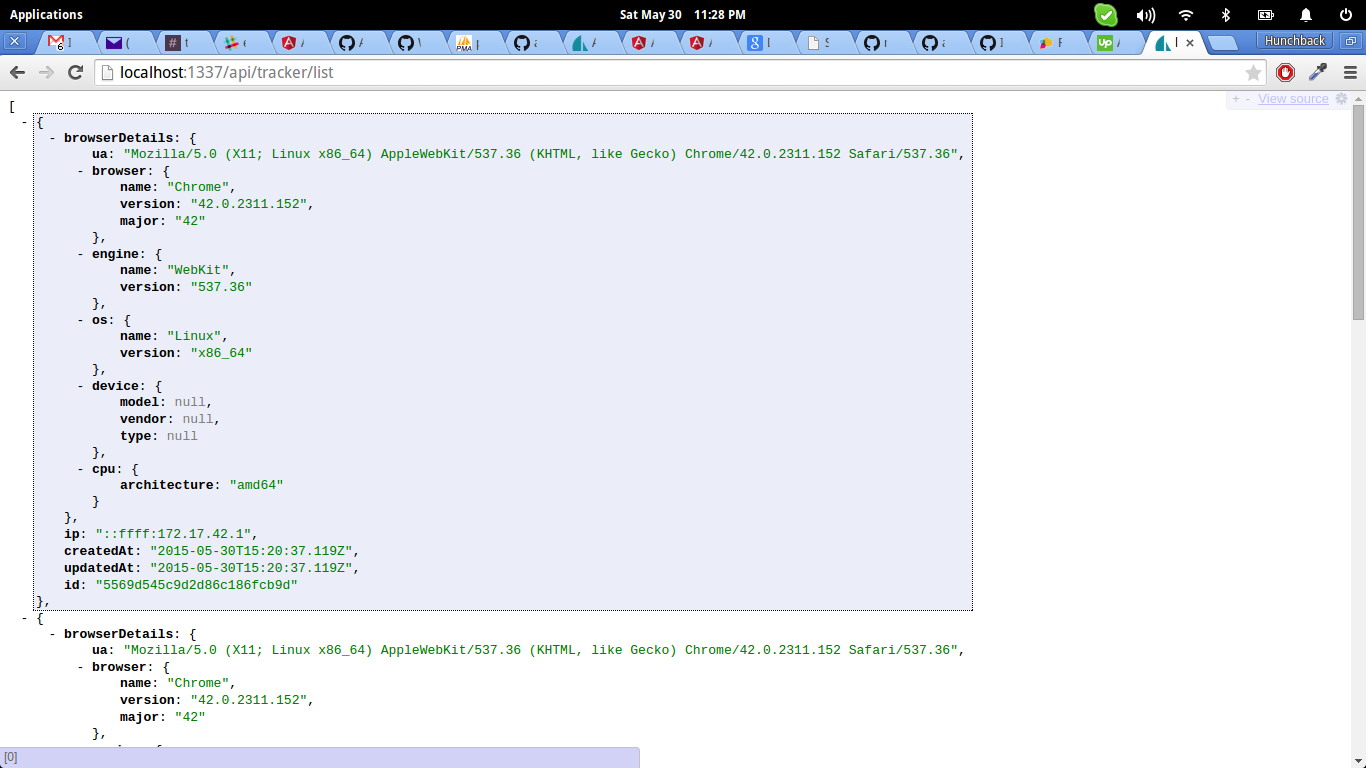Click the updatedAt timestamp value
This screenshot has height=768, width=1366.
pos(252,569)
